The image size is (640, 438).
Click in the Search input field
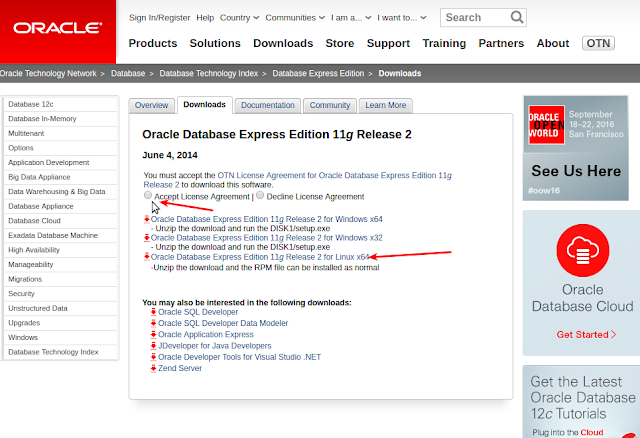[x=476, y=18]
